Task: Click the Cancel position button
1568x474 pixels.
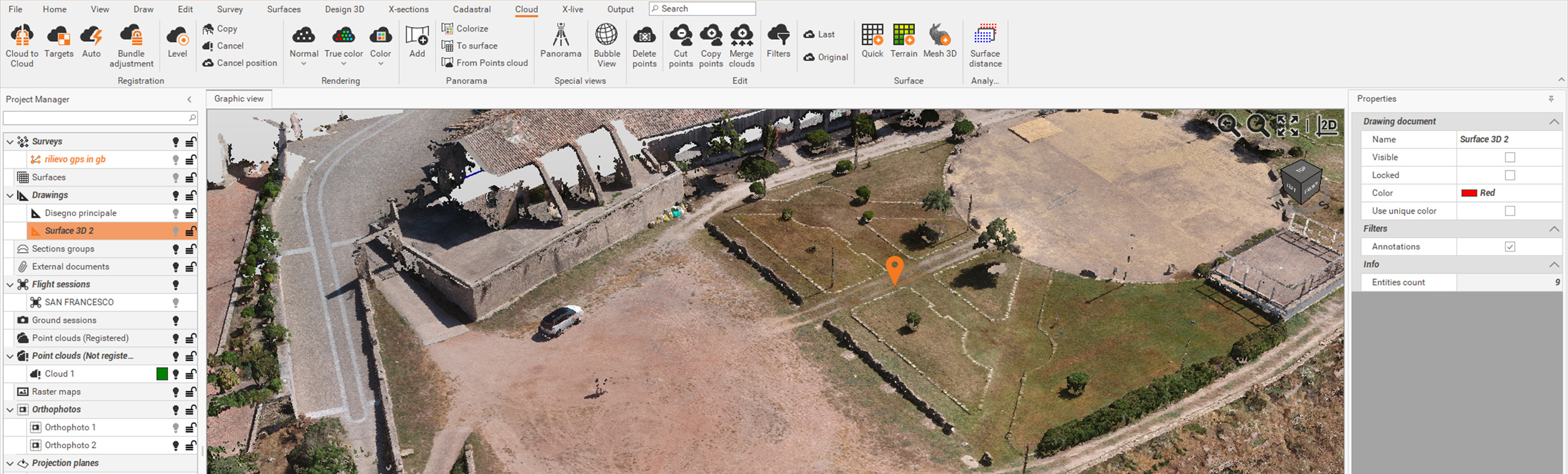Action: [240, 63]
